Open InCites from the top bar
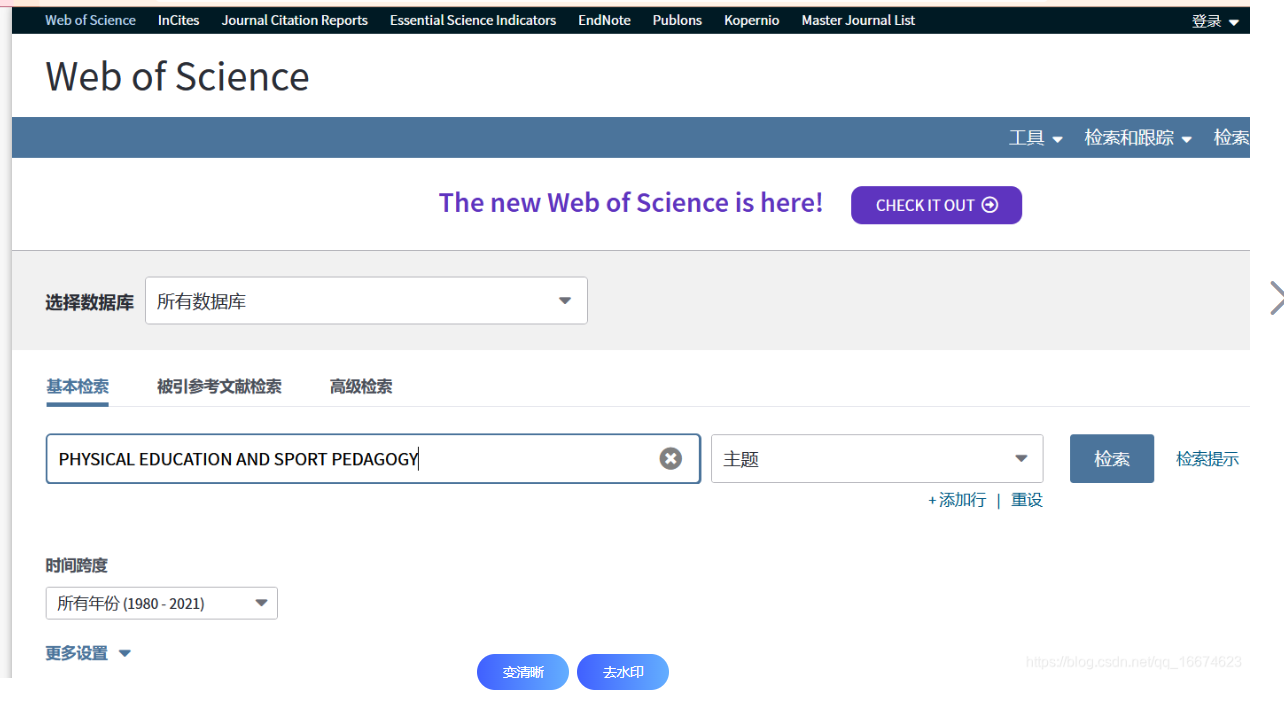 178,20
